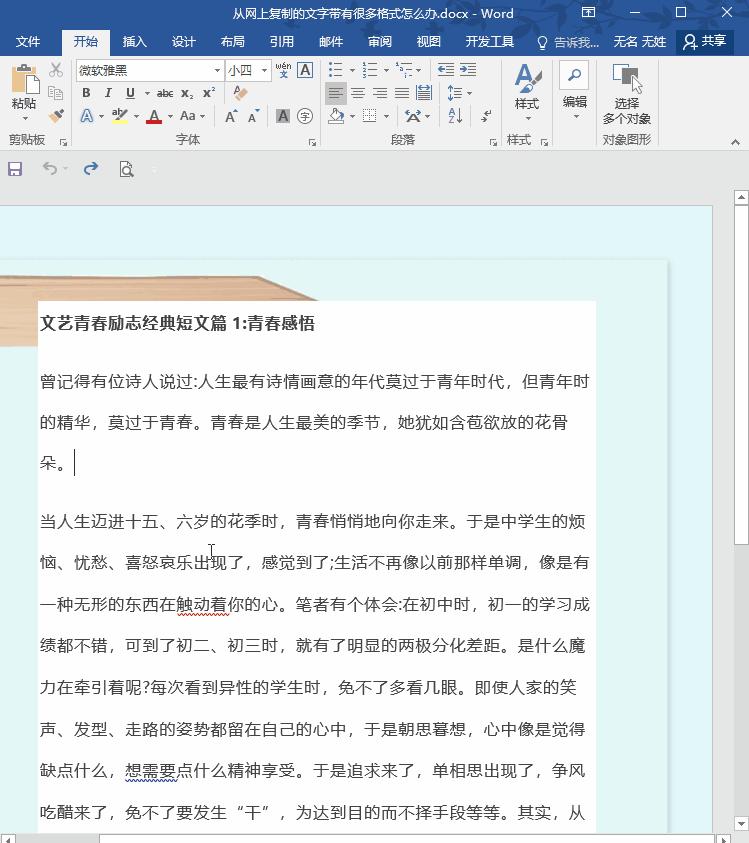Click heading text 文艺青春励志经典短文篇

pos(133,323)
